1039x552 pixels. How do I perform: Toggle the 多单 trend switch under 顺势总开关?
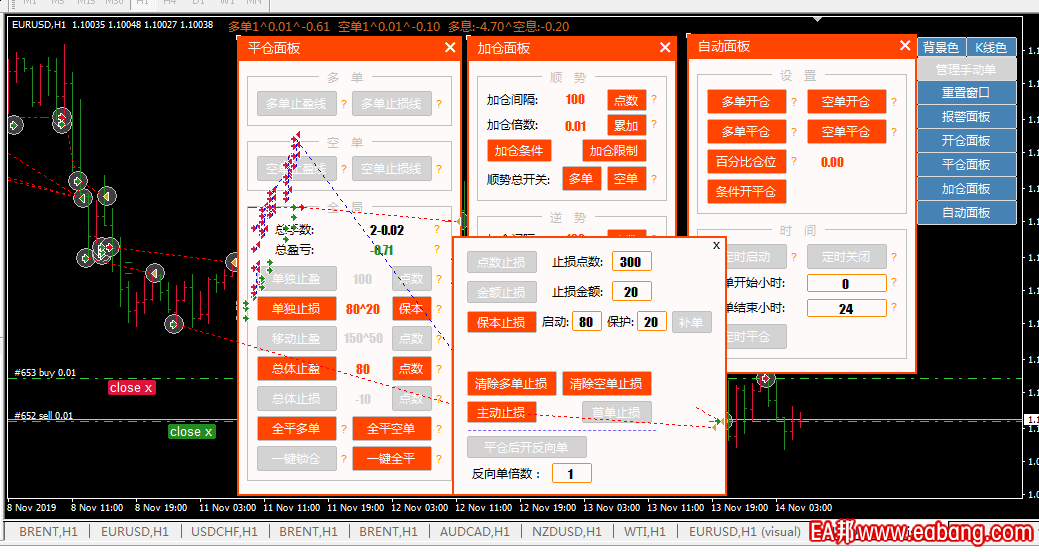click(x=582, y=179)
